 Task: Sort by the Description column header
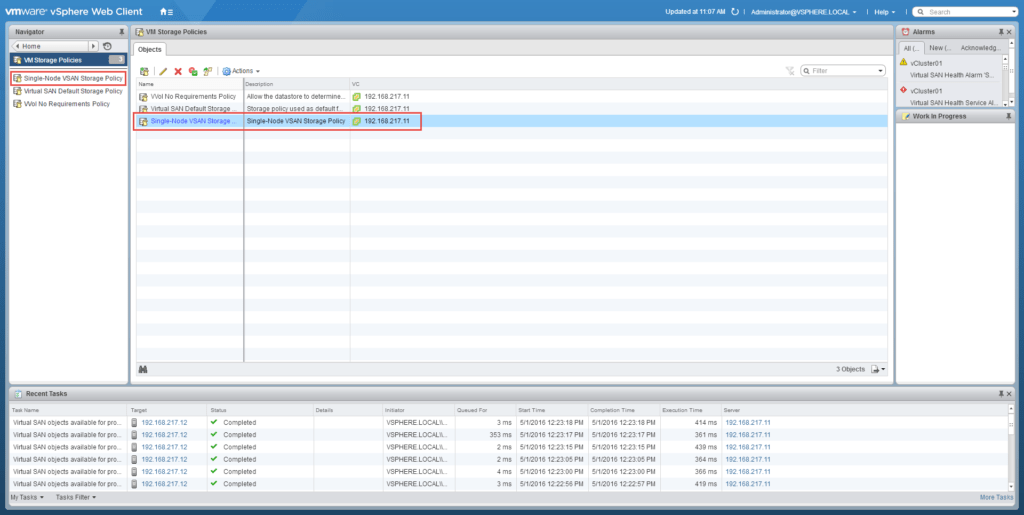(x=296, y=84)
